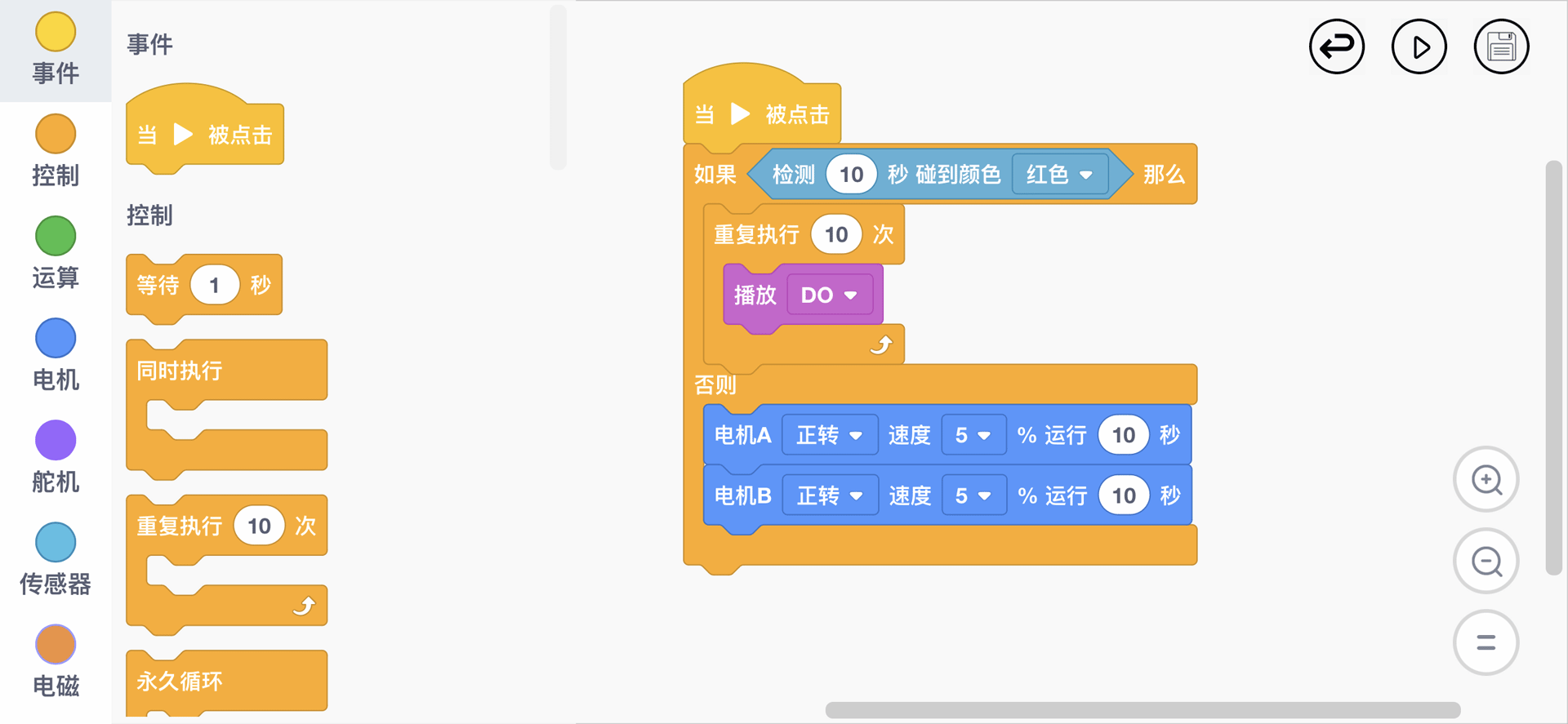Click the 事件 palette section heading
The image size is (1568, 724).
point(149,44)
